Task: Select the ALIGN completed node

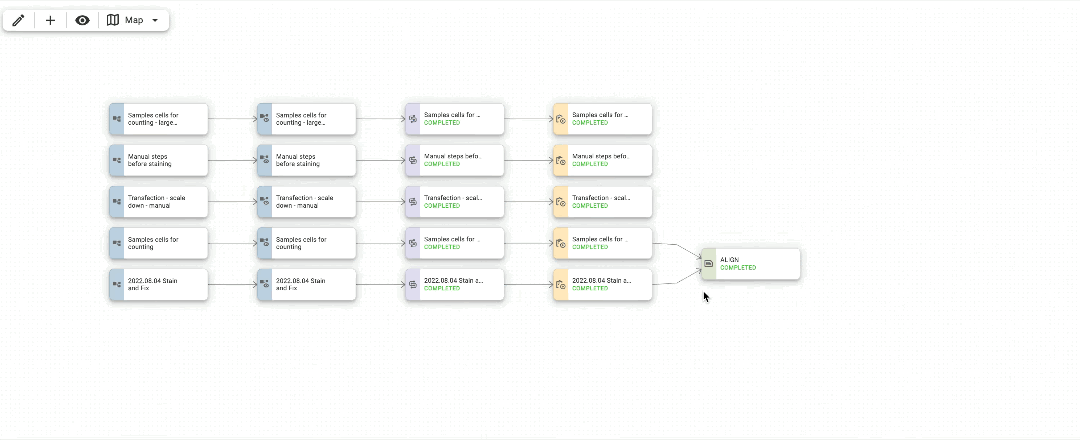Action: [x=756, y=264]
